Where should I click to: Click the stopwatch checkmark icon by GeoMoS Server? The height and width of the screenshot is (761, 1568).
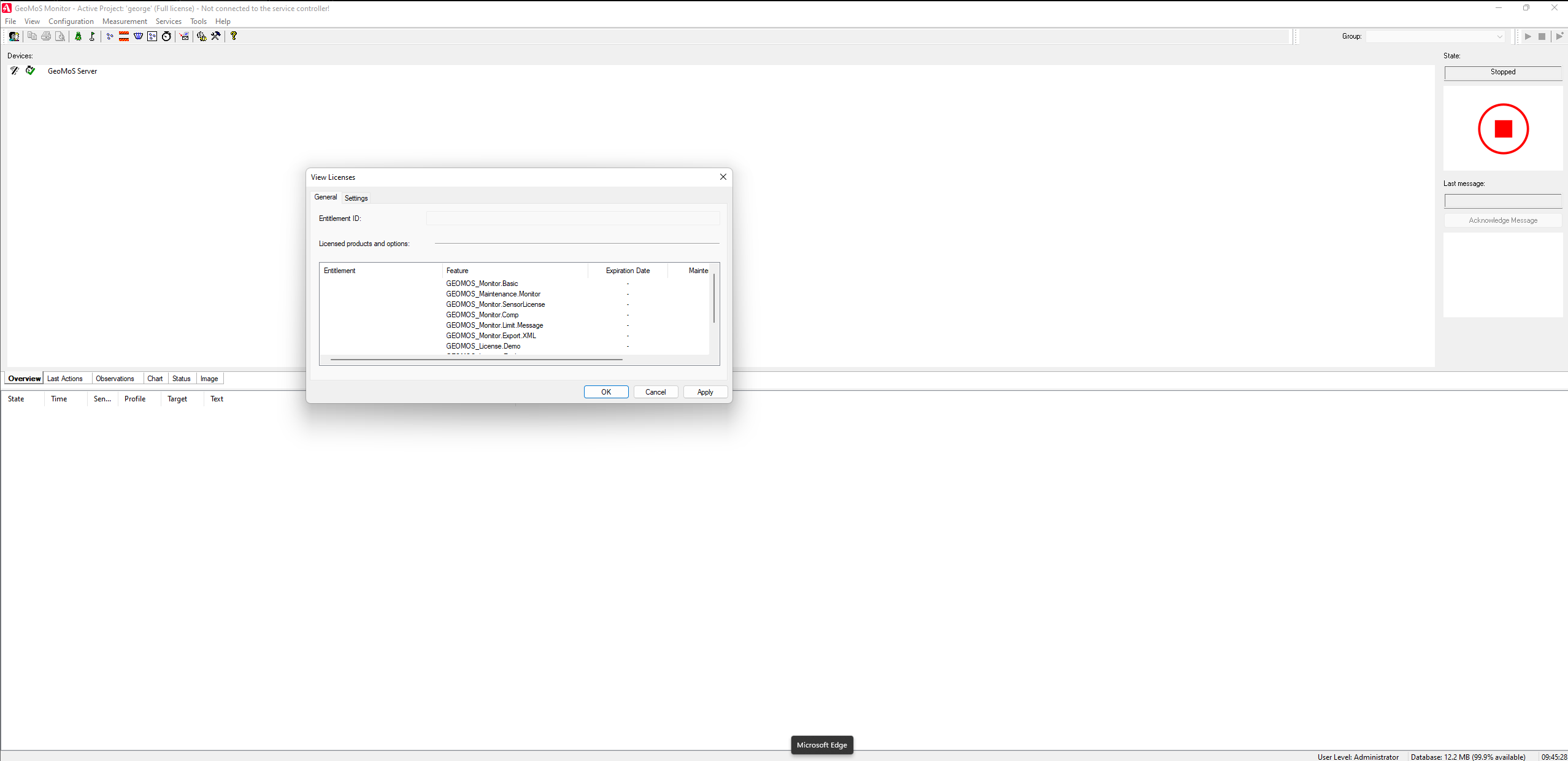click(x=30, y=71)
